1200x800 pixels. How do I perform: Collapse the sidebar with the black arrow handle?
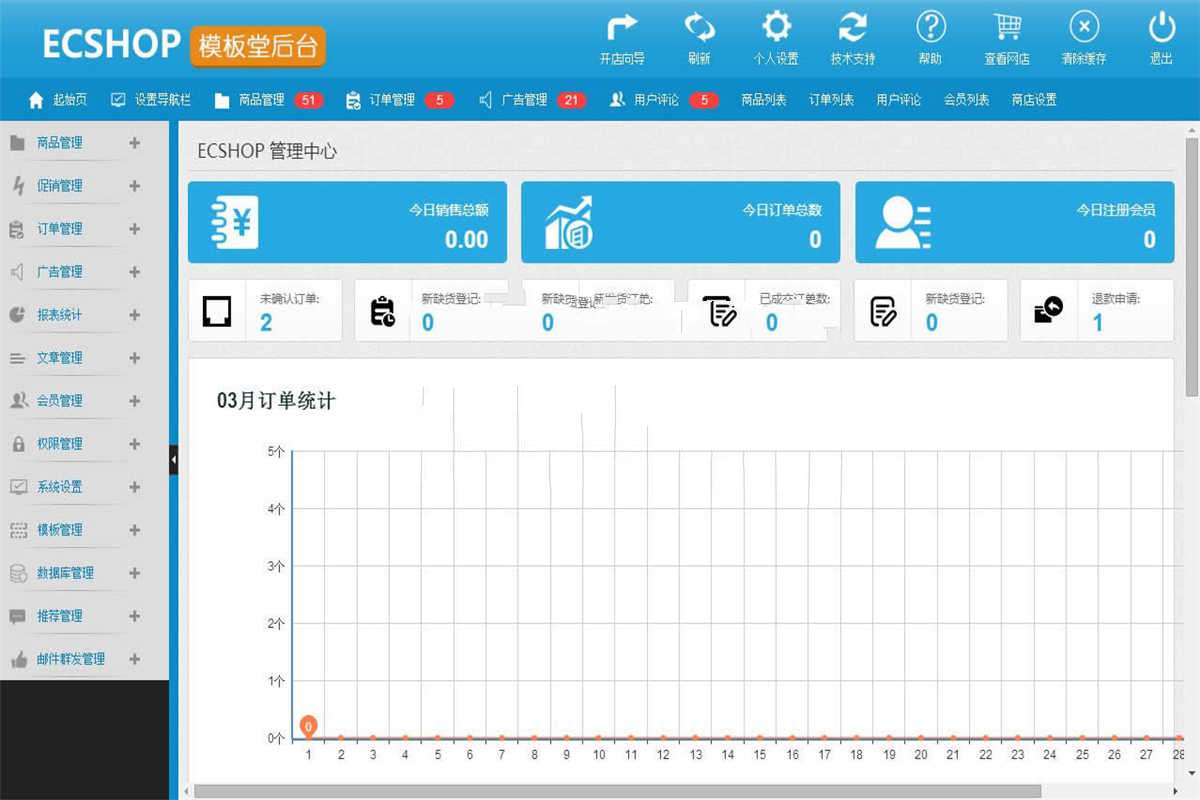(174, 460)
